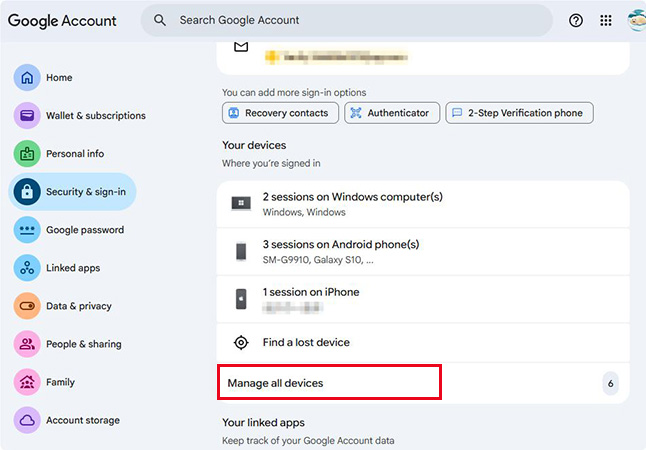This screenshot has height=450, width=646.
Task: Add 2-Step Verification phone option
Action: point(520,113)
